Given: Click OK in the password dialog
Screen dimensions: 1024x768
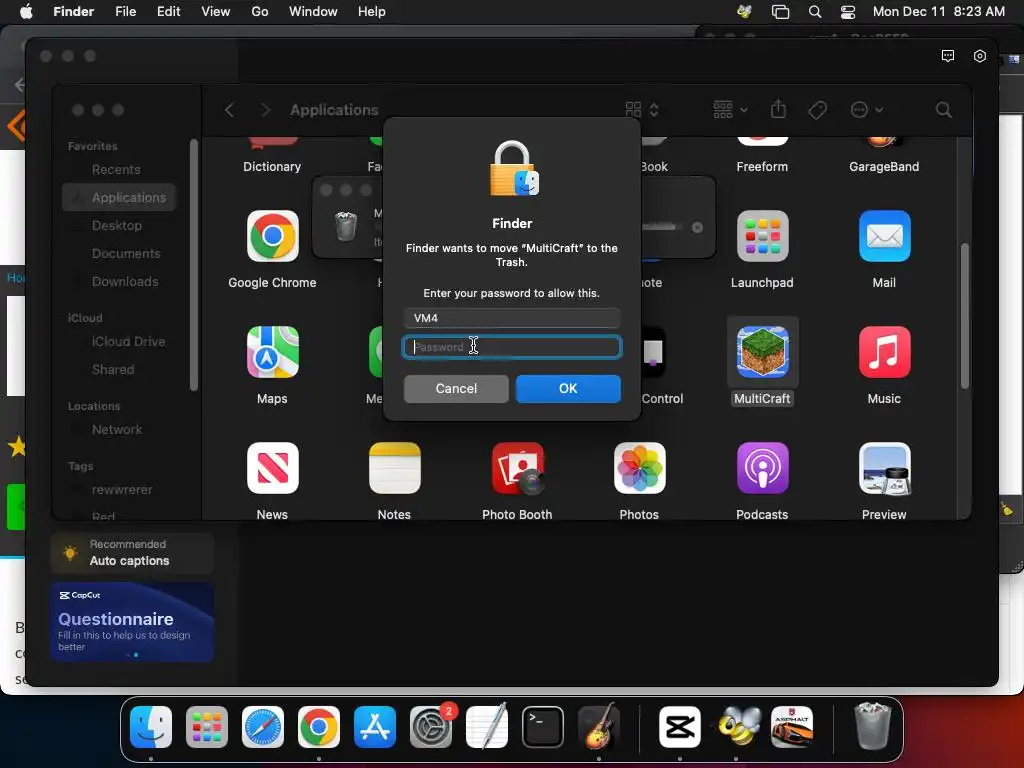Looking at the screenshot, I should (568, 389).
